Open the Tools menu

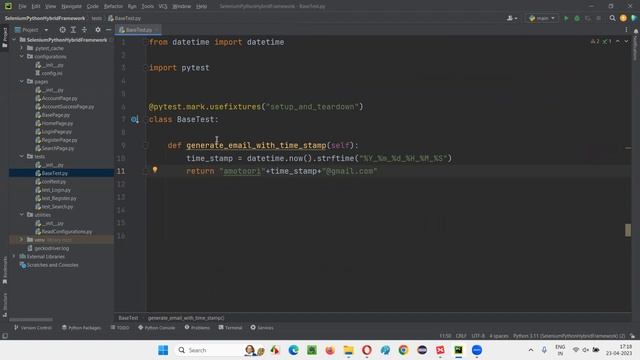coord(147,7)
